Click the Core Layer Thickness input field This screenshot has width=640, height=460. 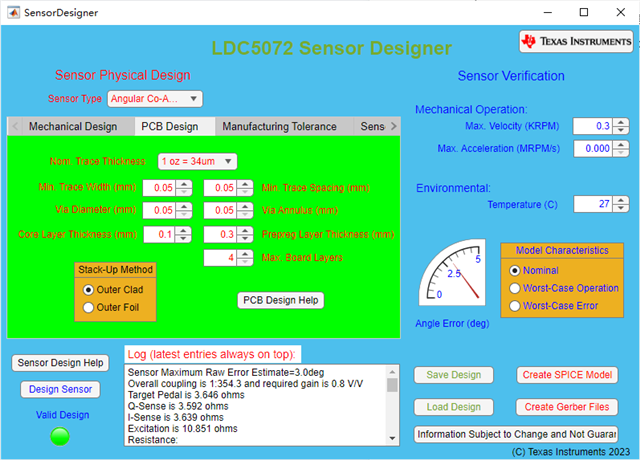point(159,235)
